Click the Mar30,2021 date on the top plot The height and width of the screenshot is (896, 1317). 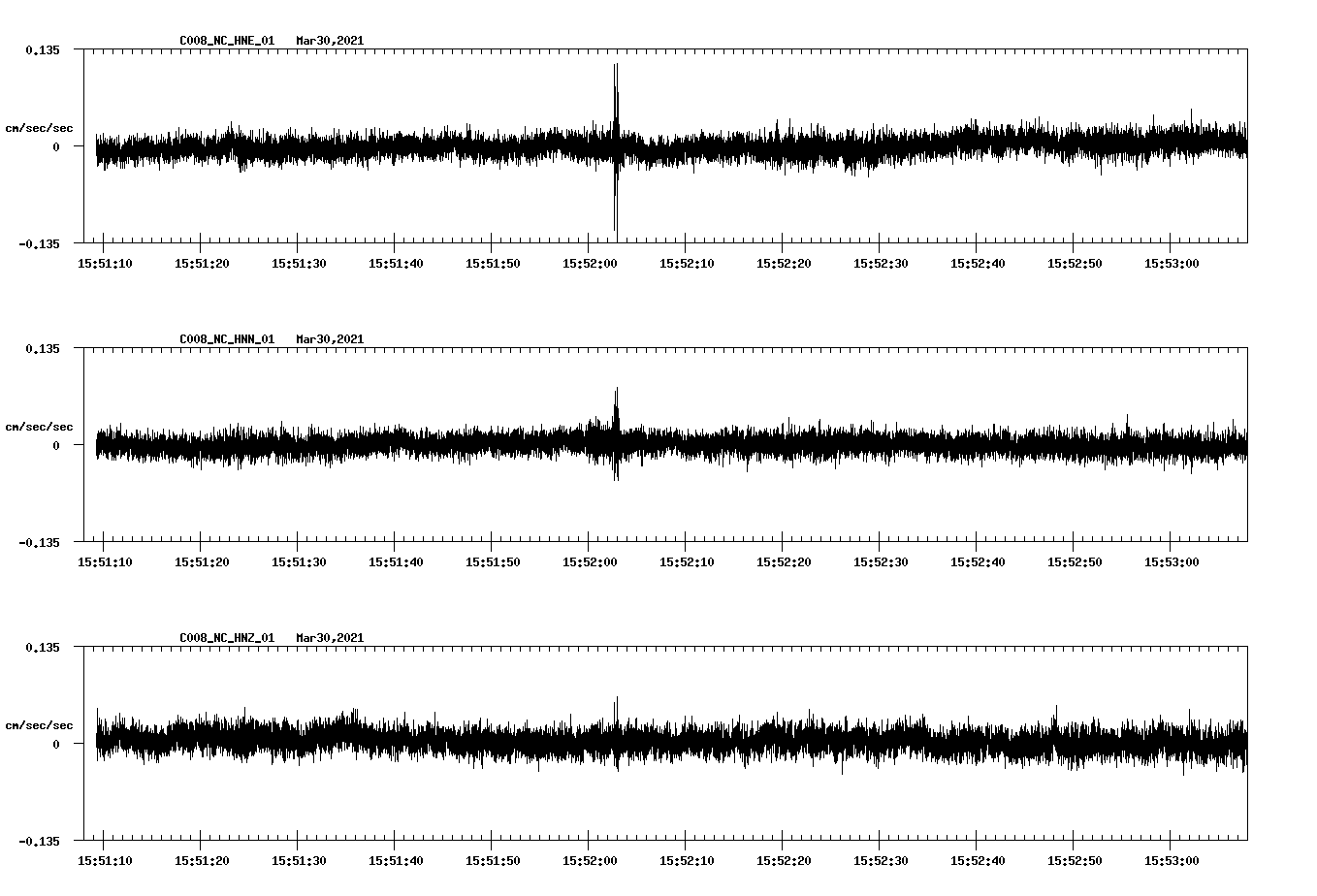click(x=331, y=41)
